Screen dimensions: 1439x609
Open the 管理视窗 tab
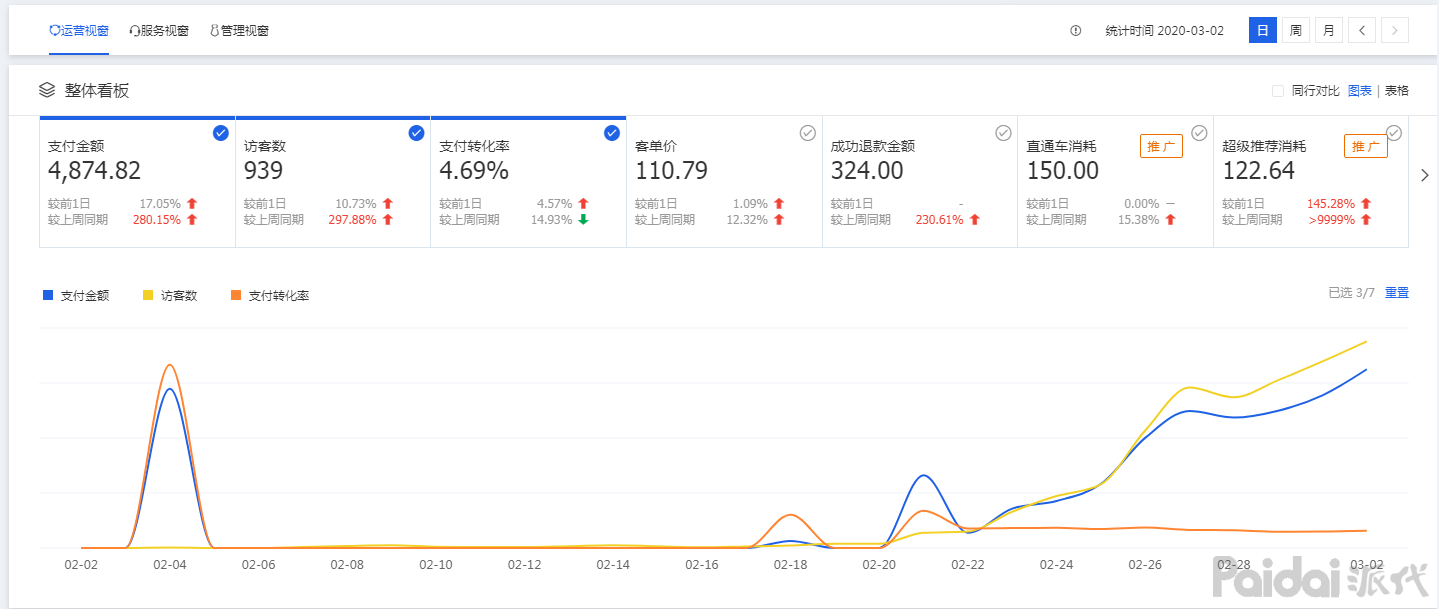pyautogui.click(x=239, y=31)
